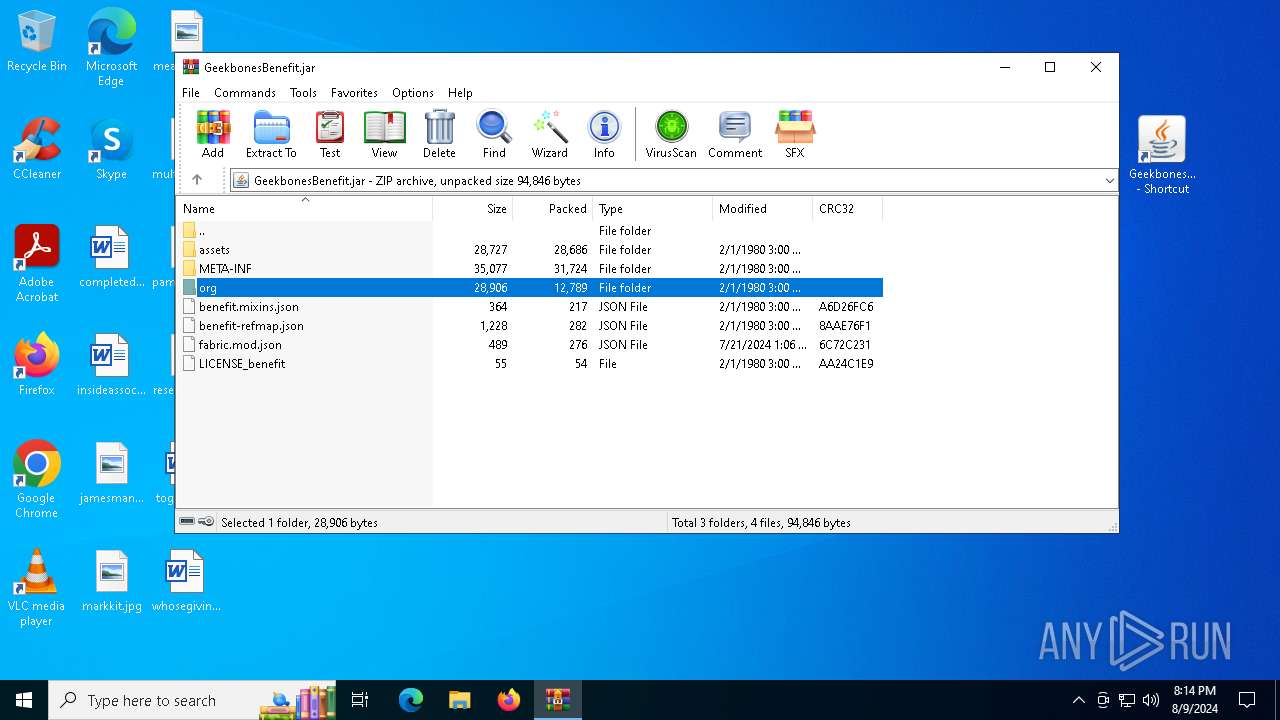1280x720 pixels.
Task: Open the notification center icon
Action: click(1247, 700)
